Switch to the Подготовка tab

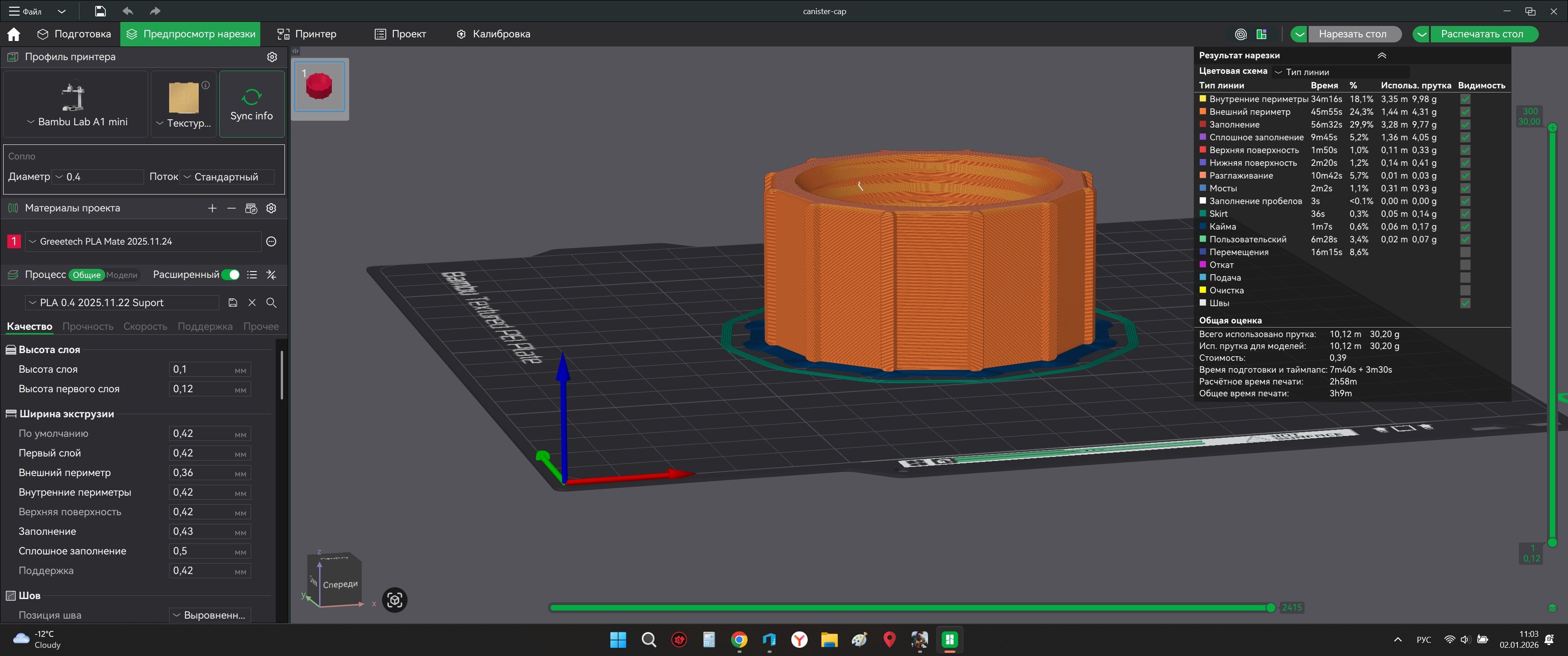tap(74, 34)
